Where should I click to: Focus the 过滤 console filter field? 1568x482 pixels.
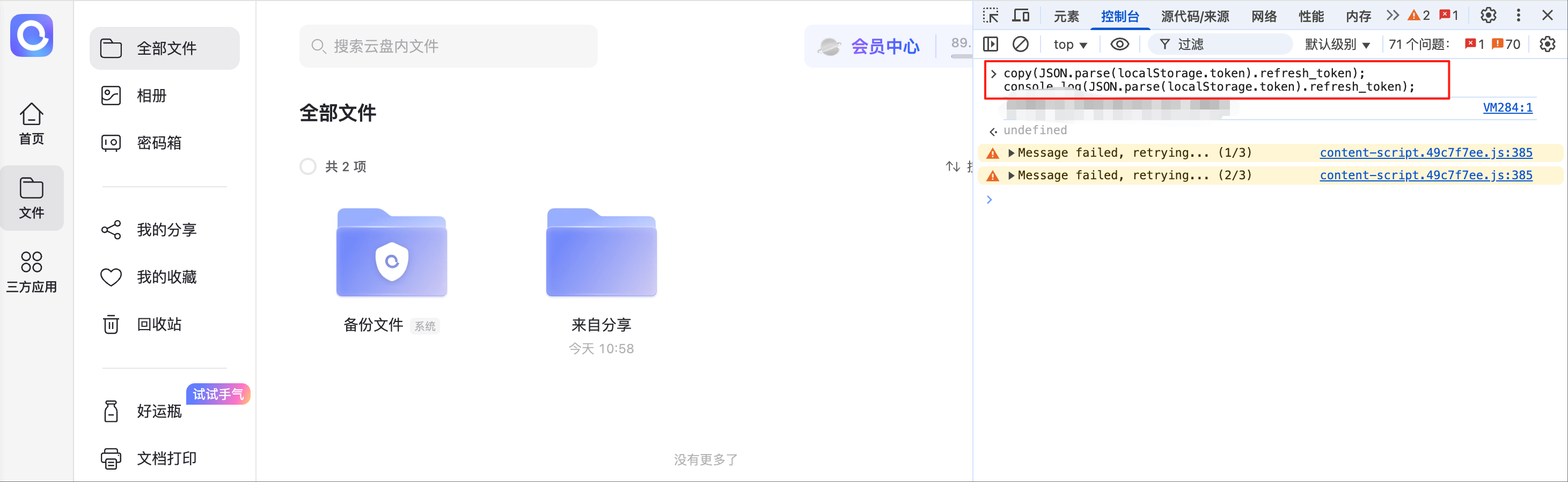(1219, 44)
